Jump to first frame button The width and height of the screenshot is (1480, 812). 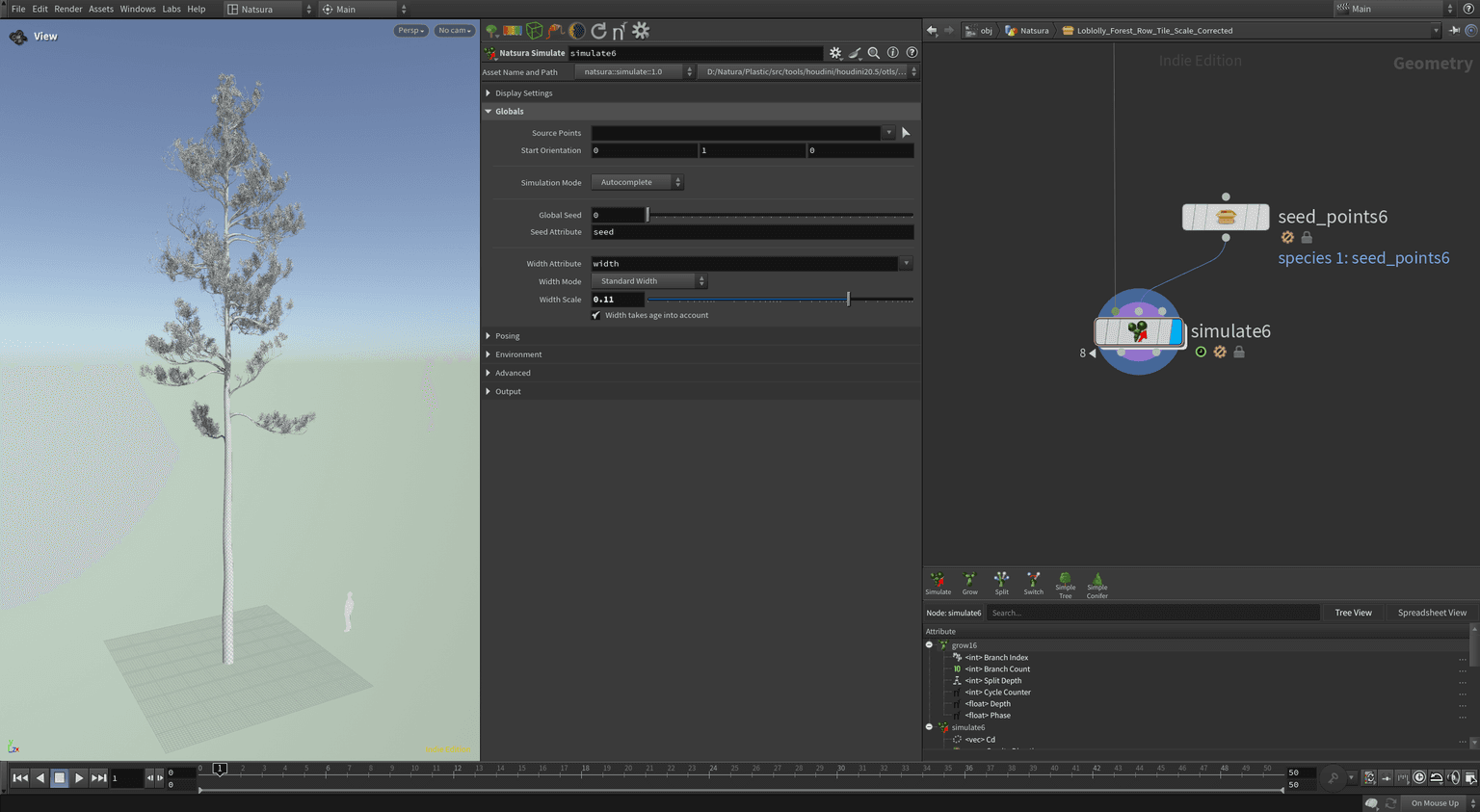pyautogui.click(x=20, y=777)
